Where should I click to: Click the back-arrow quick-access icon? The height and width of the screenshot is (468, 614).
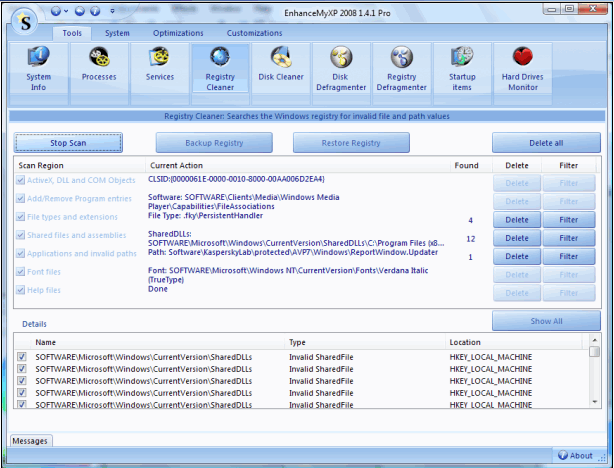click(80, 11)
